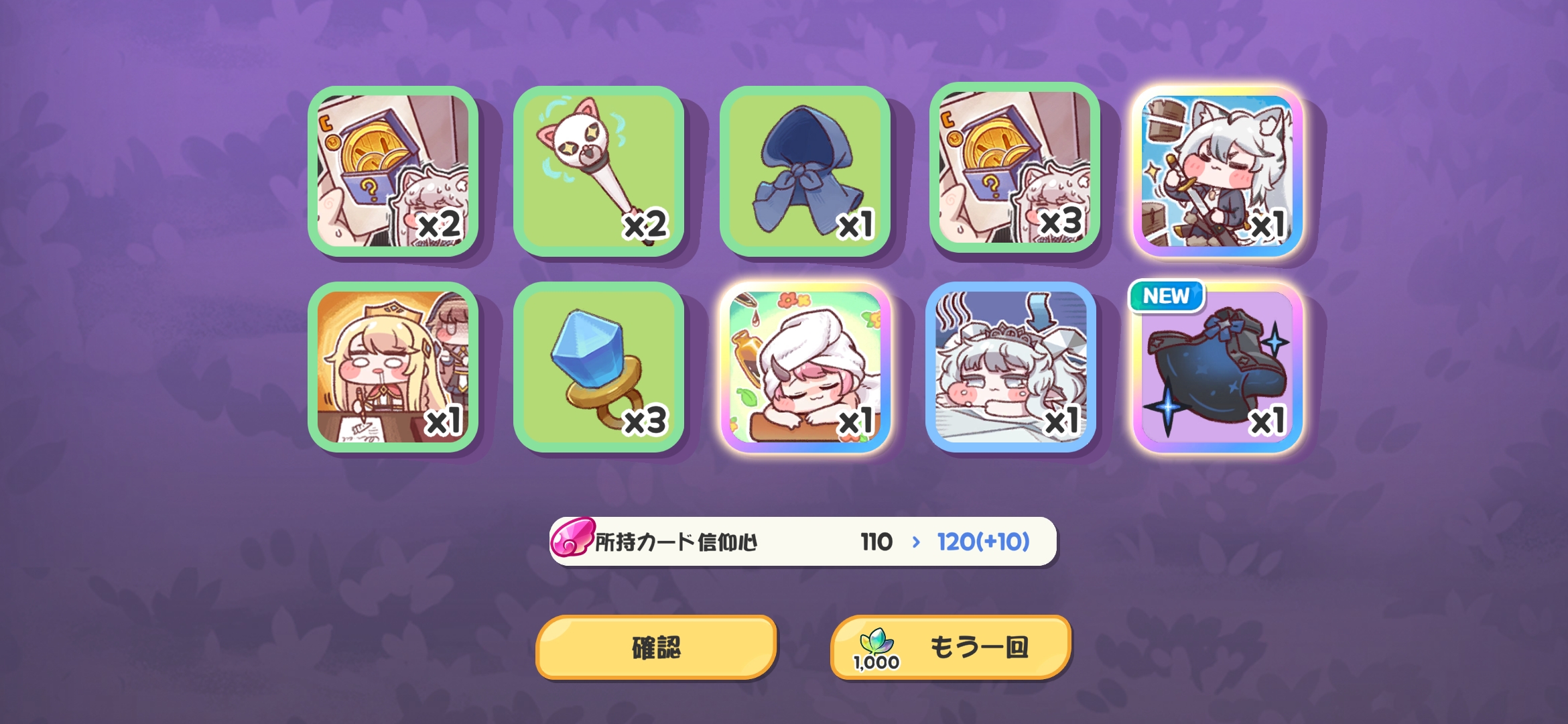Click the もう一回 draw again button
The image size is (1568, 724).
coord(951,647)
